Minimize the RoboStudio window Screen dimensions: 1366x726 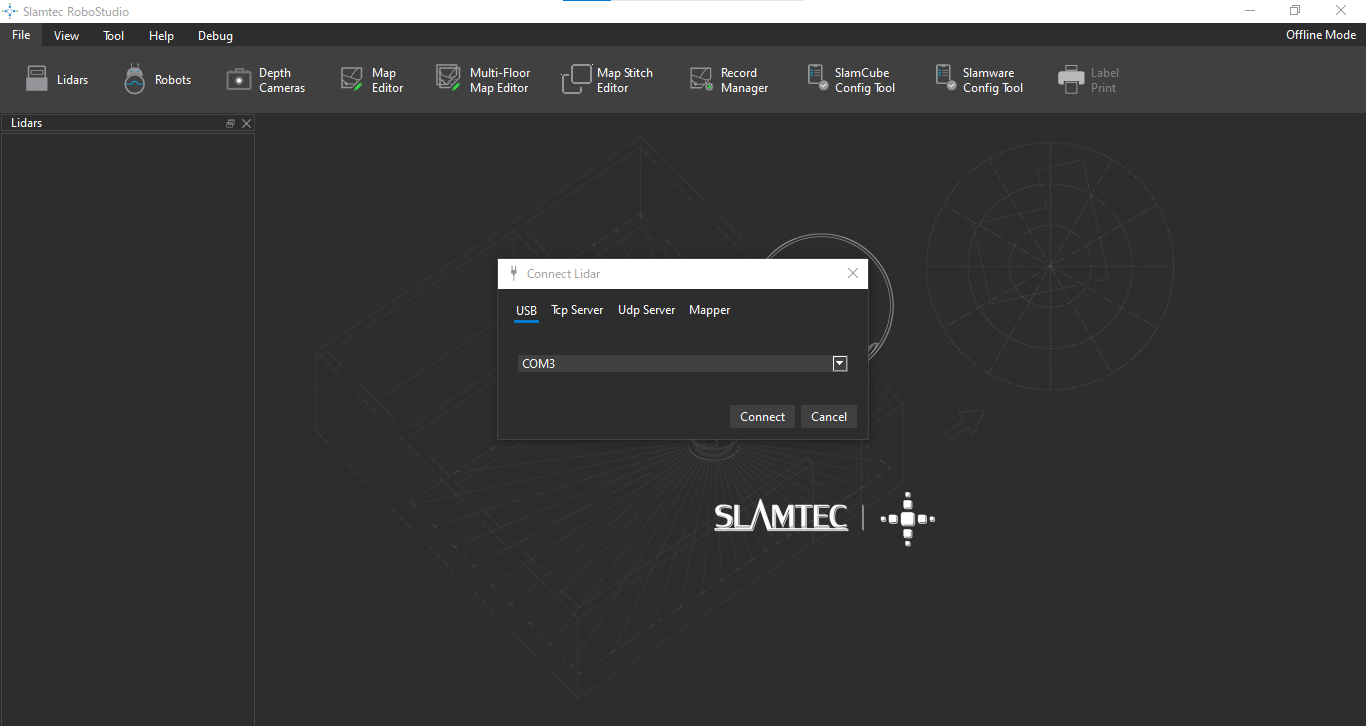pos(1250,11)
